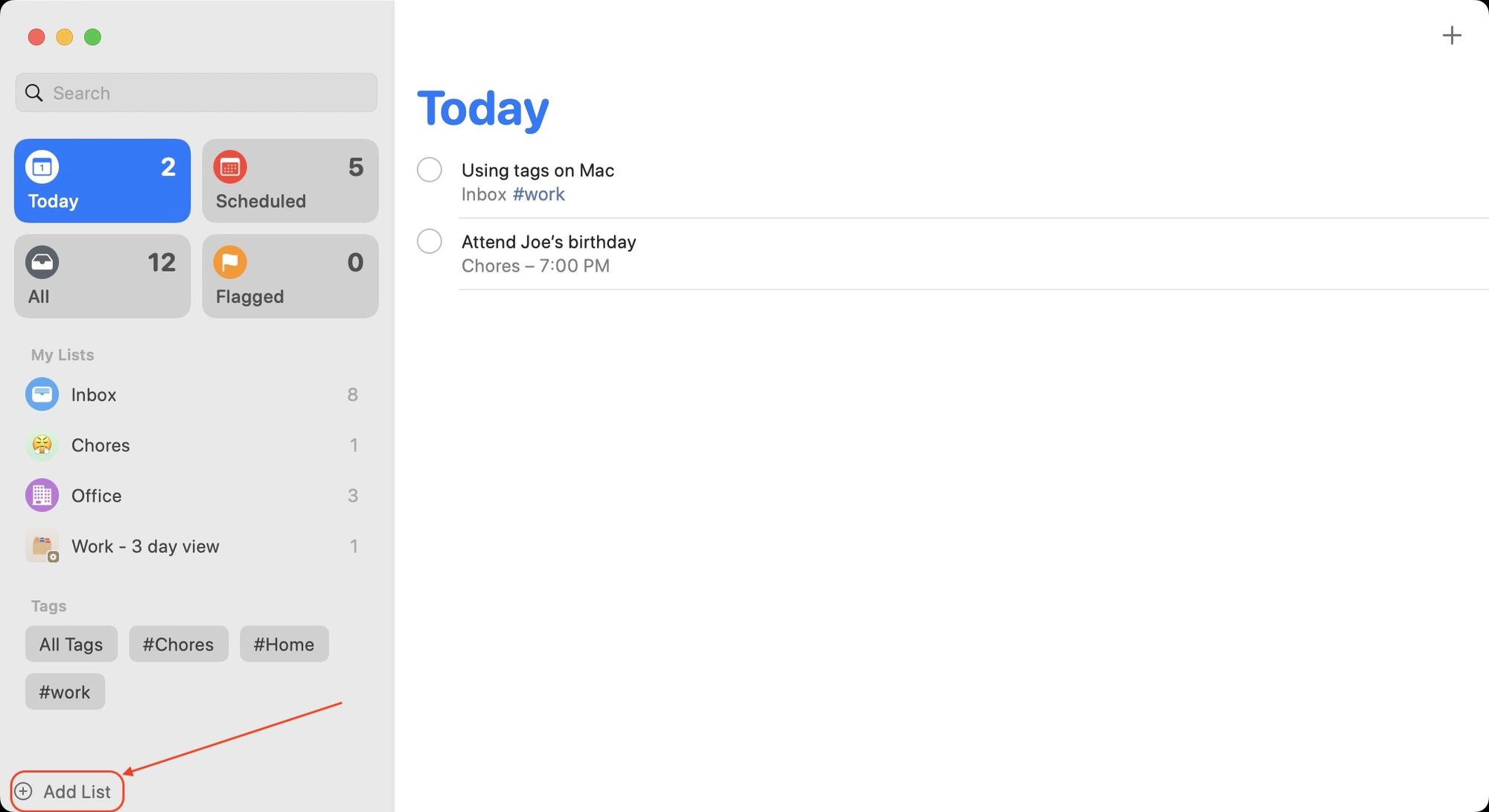
Task: Select the Work - 3 day view icon
Action: tap(42, 546)
